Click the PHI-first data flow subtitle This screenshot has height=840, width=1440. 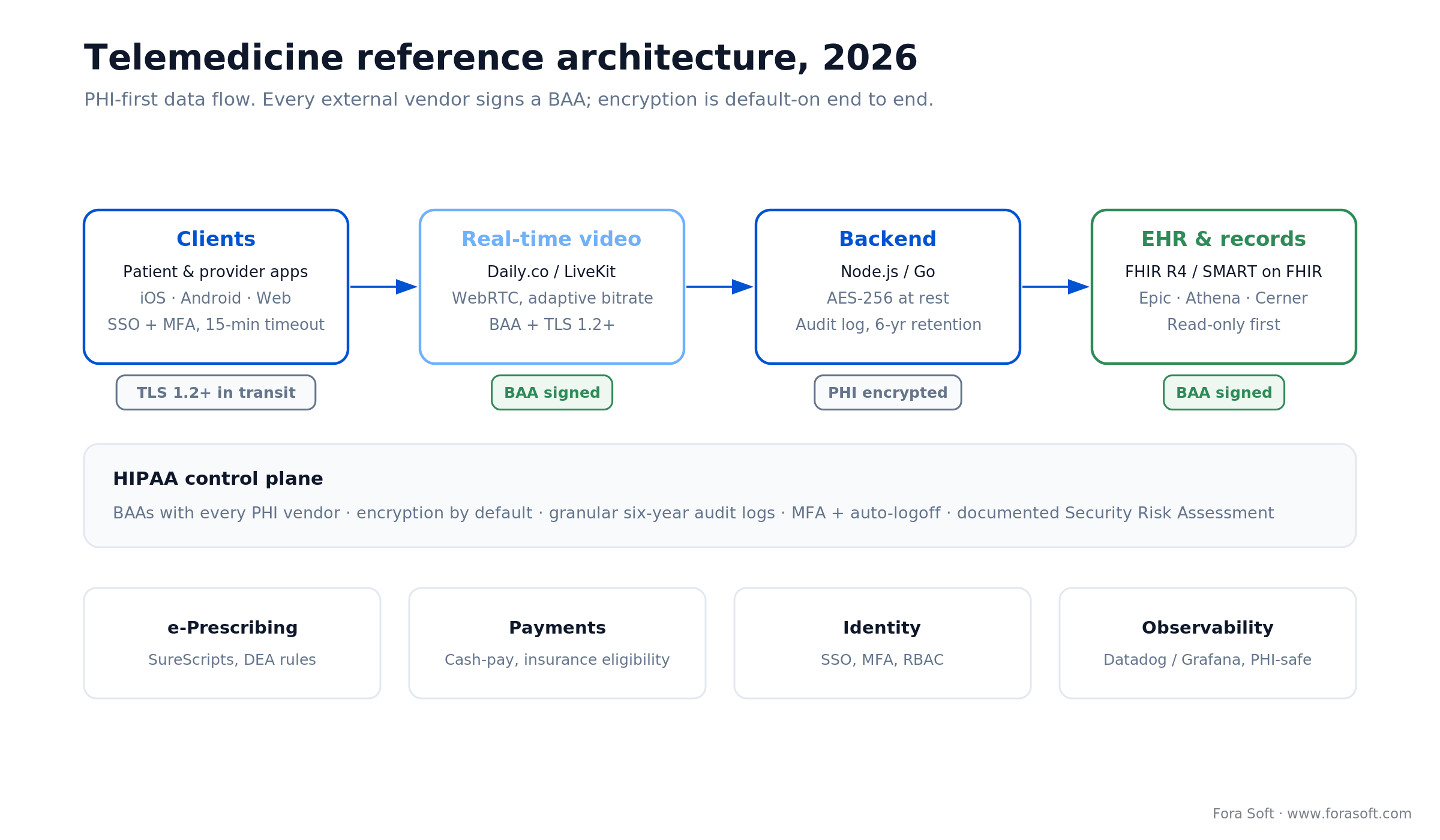coord(509,100)
